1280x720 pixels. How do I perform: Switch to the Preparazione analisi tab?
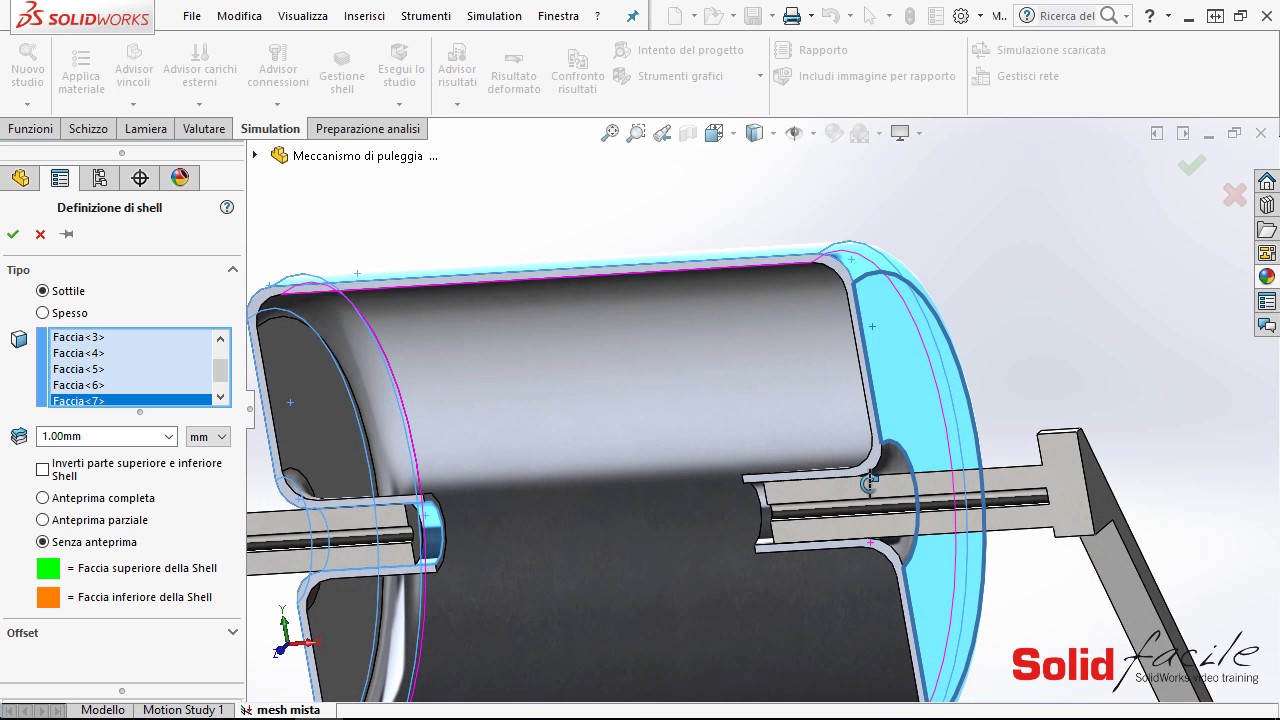click(368, 129)
